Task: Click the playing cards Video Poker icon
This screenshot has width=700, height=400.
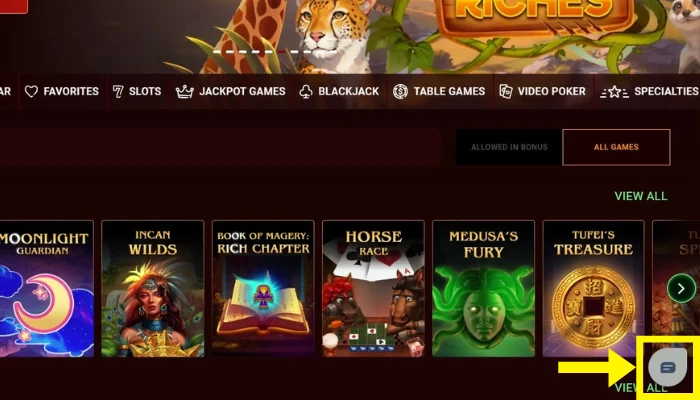Action: pos(506,92)
